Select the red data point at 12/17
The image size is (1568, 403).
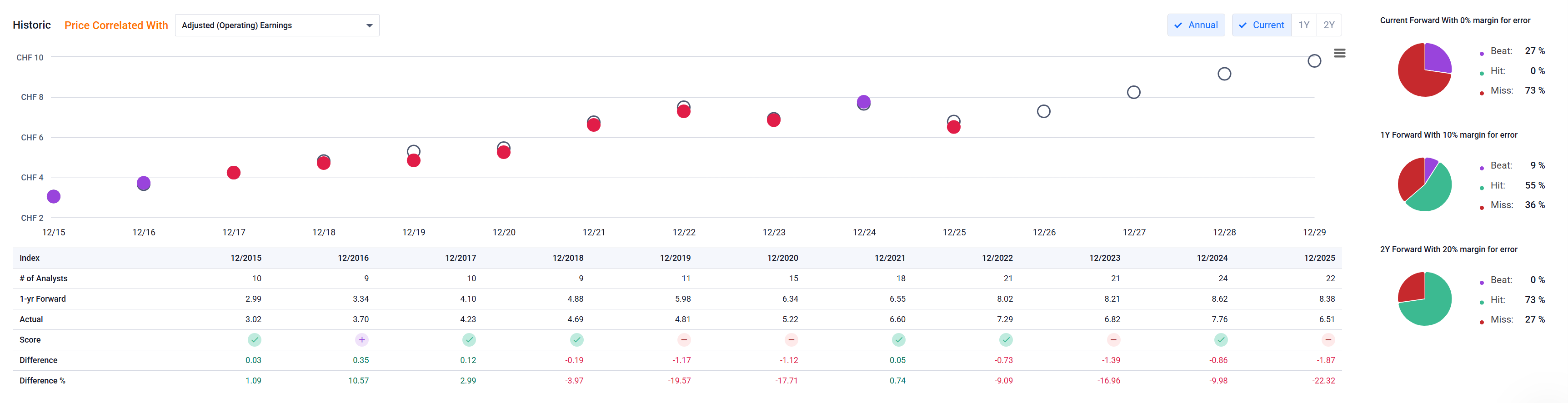[234, 173]
